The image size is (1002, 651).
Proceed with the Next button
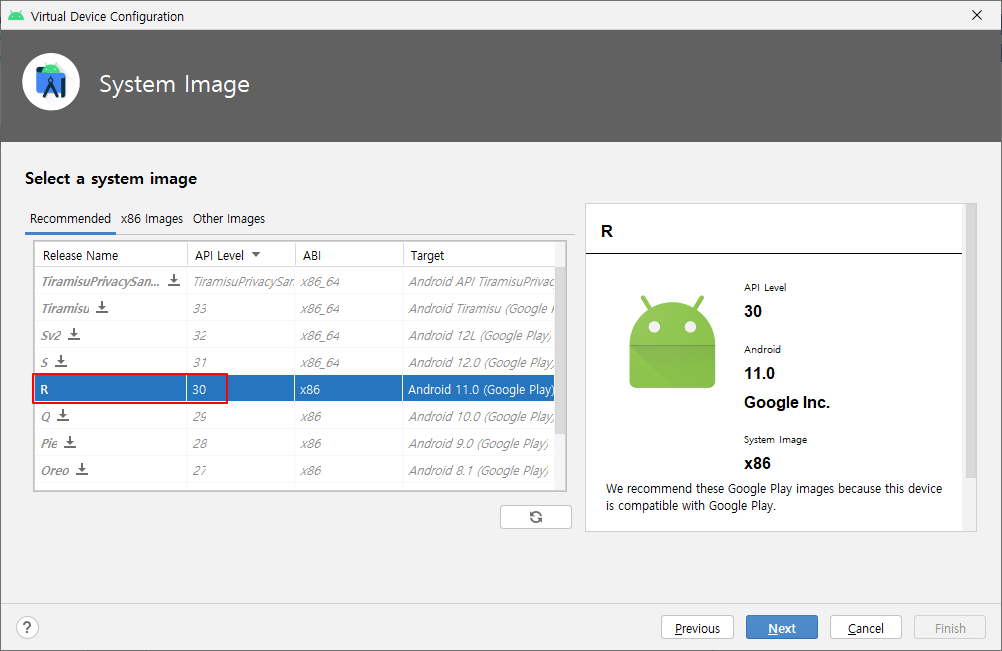click(782, 628)
